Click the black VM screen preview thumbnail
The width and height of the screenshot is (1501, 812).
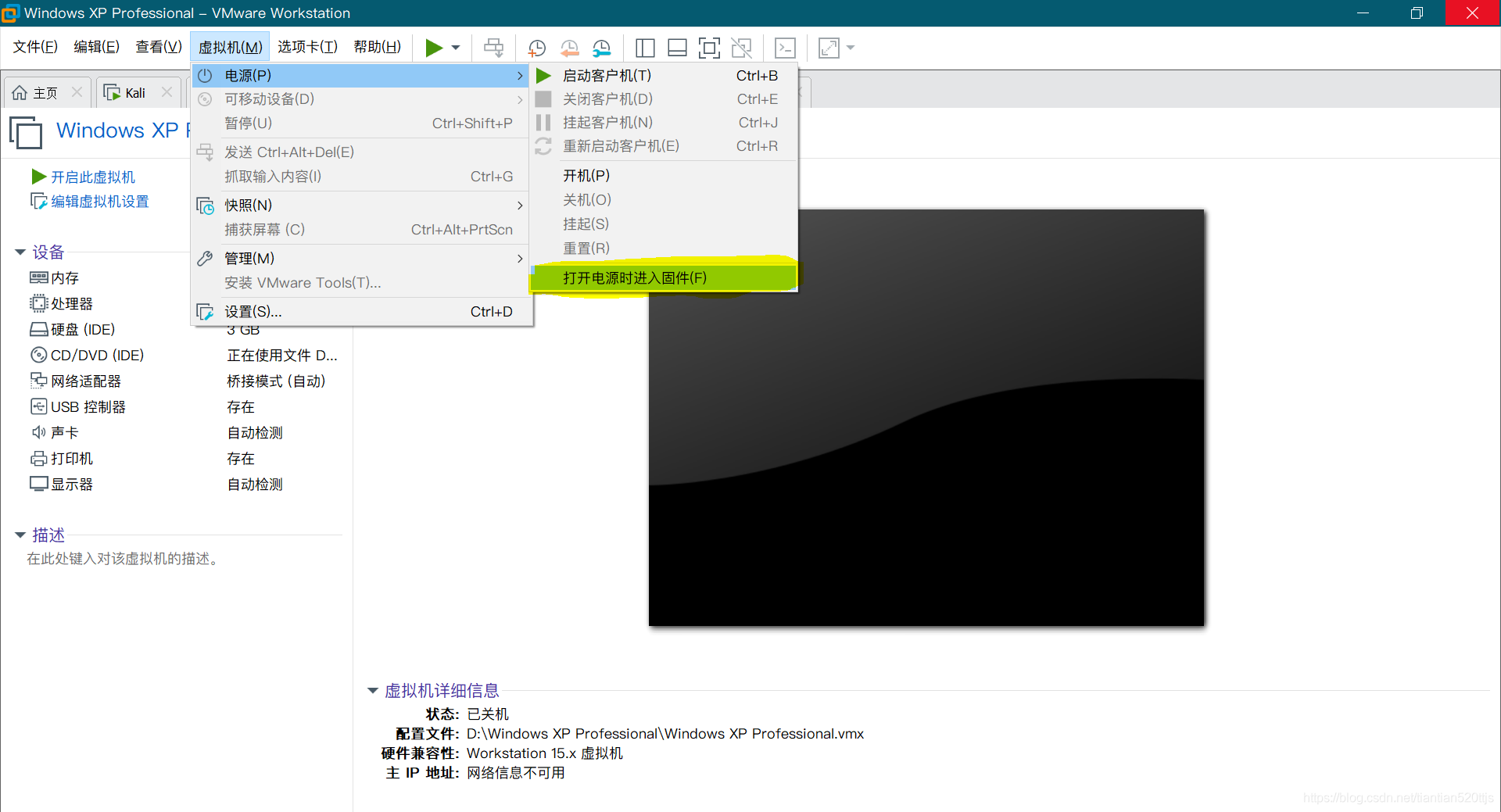926,417
